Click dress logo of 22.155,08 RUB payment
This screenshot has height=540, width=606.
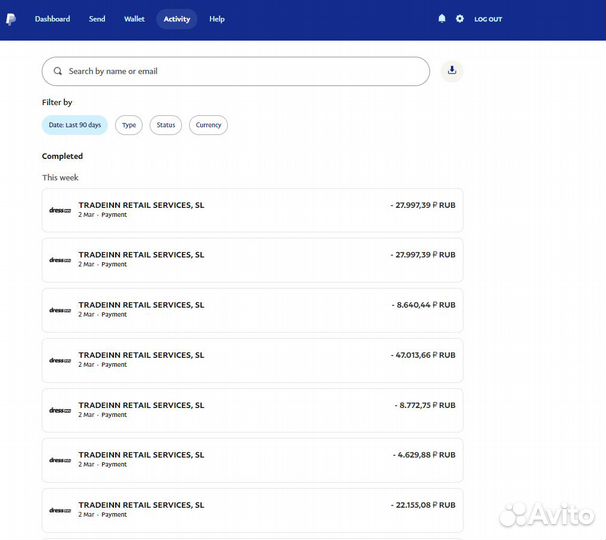pos(60,510)
